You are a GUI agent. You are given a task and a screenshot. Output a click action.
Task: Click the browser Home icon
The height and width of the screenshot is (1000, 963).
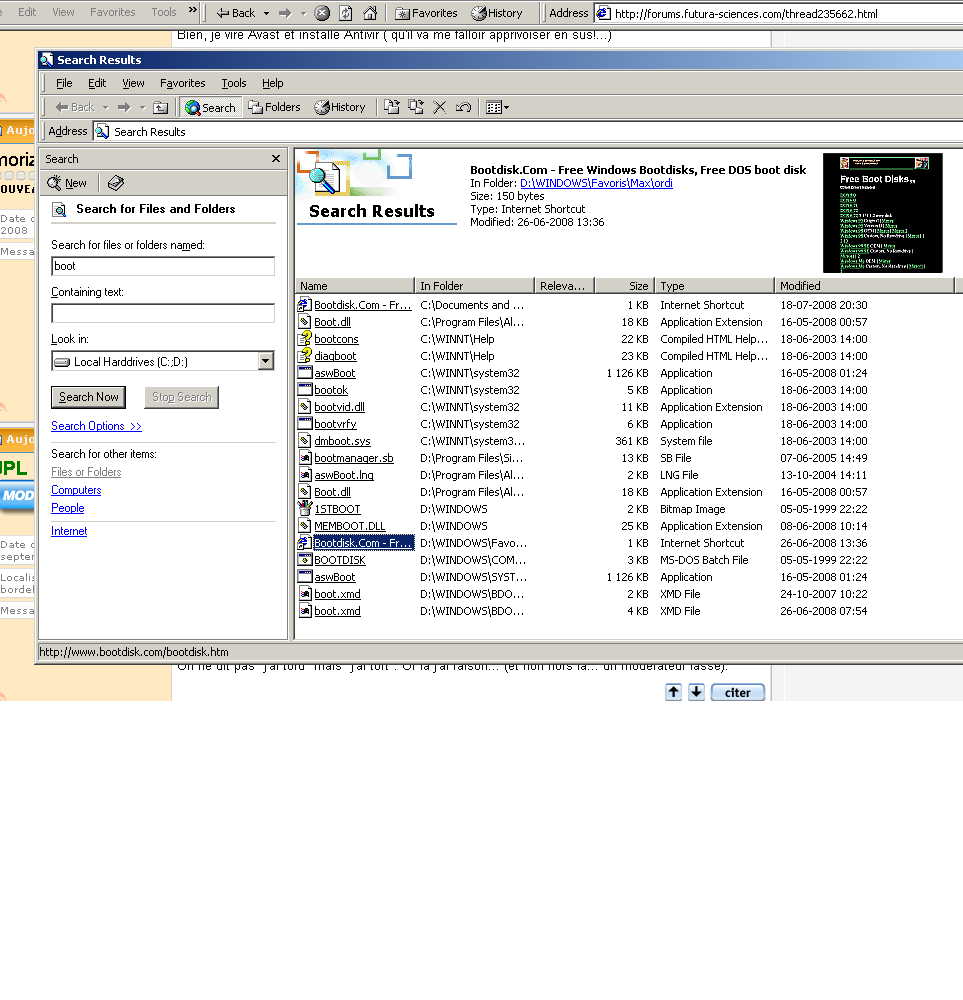point(370,13)
